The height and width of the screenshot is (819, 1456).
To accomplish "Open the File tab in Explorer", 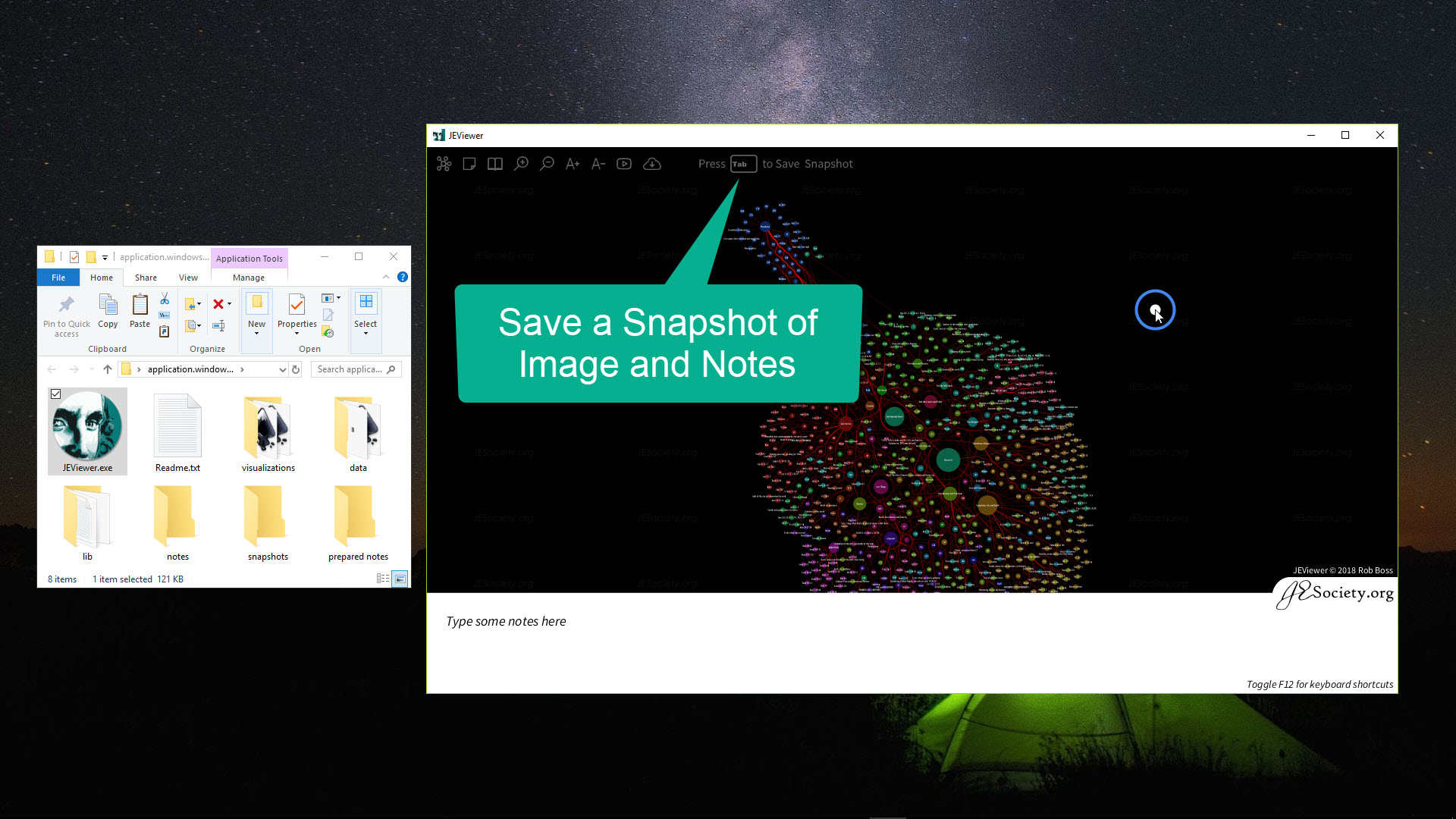I will (58, 278).
